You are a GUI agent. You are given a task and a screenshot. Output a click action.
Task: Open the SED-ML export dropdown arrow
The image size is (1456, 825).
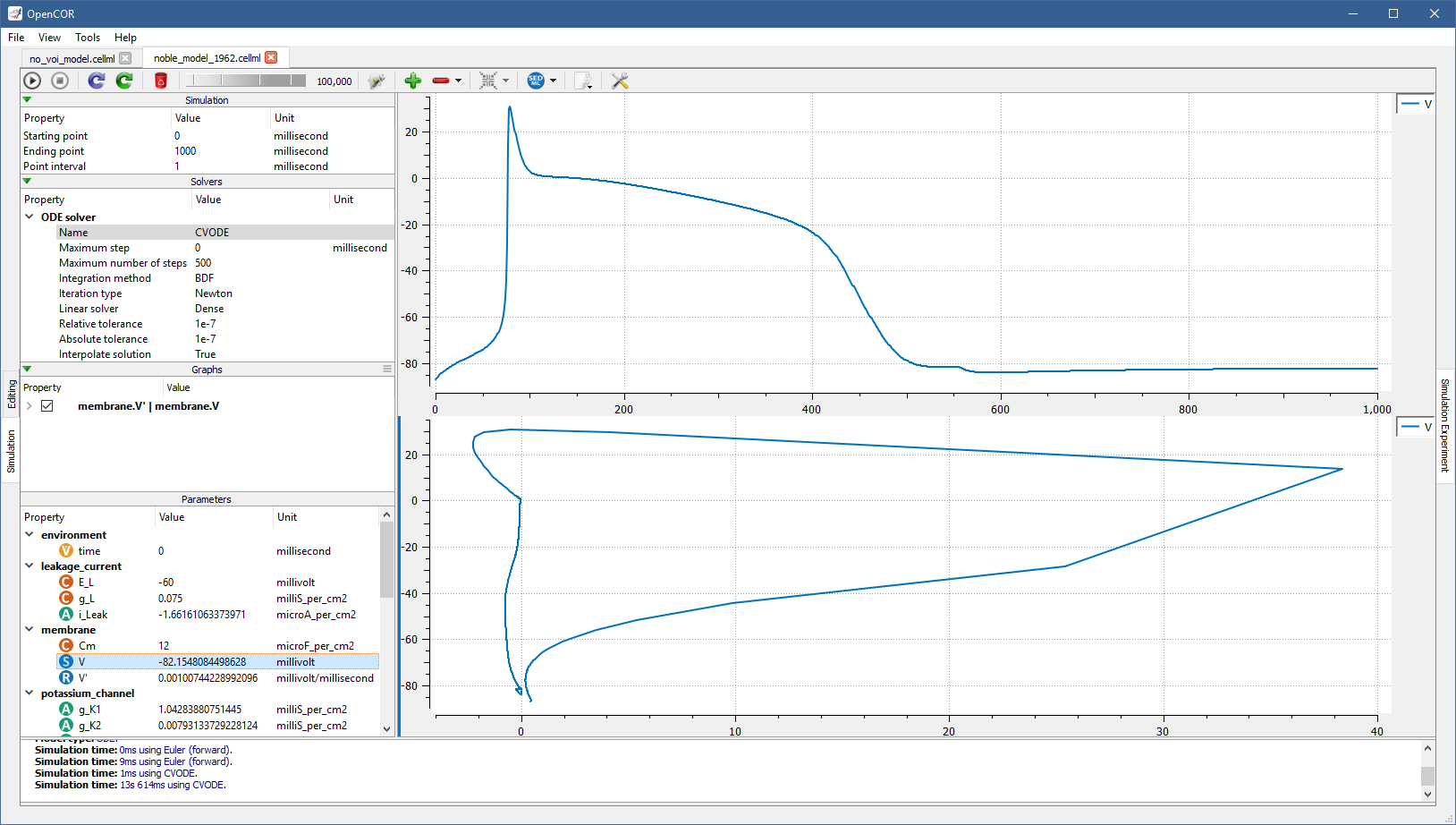(553, 81)
